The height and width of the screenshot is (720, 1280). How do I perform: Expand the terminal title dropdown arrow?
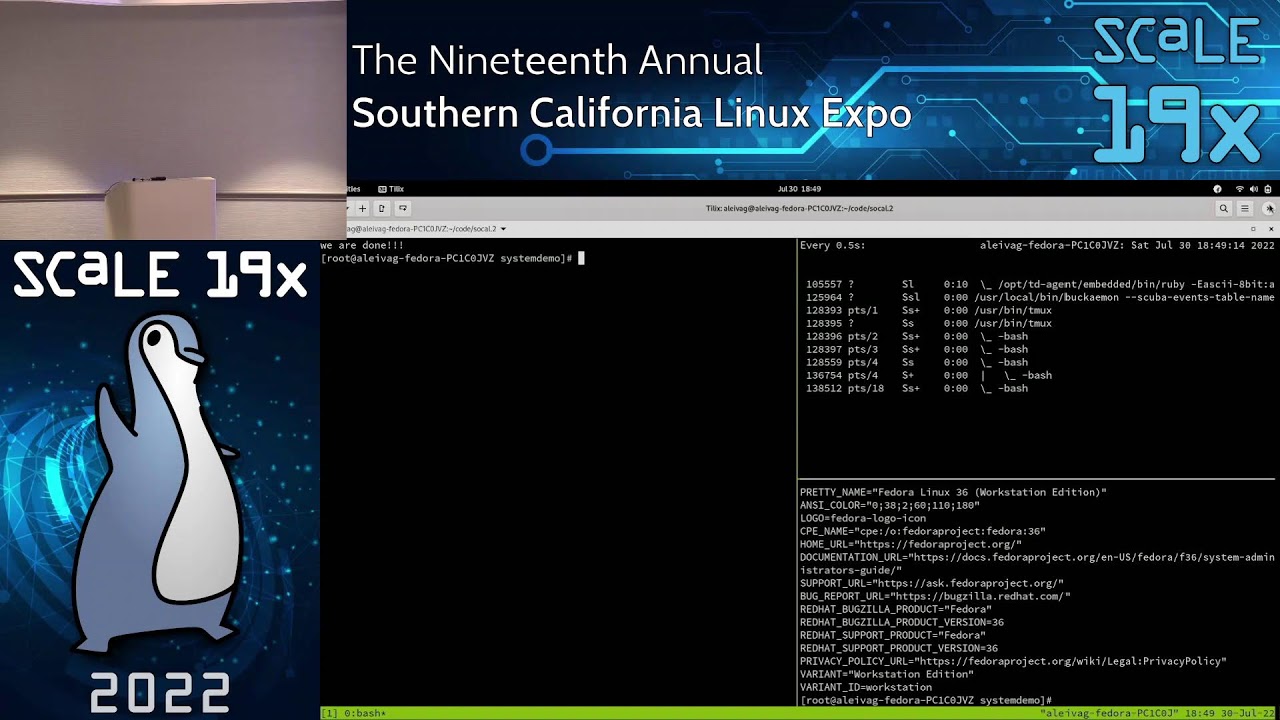(x=503, y=229)
